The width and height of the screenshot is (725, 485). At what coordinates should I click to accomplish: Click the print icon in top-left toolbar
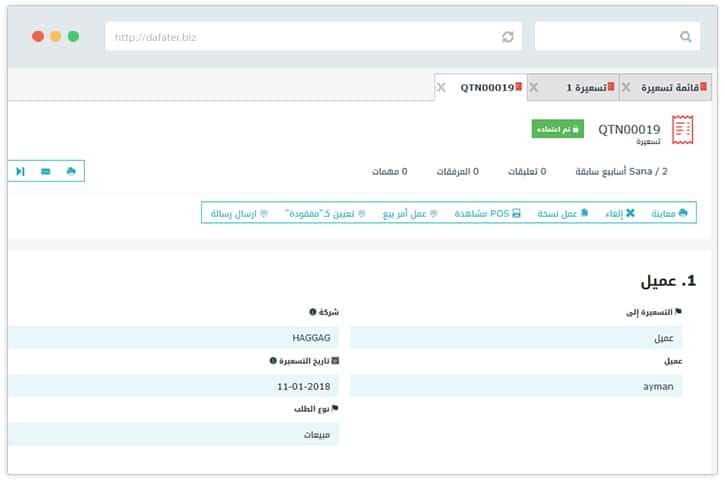(71, 172)
